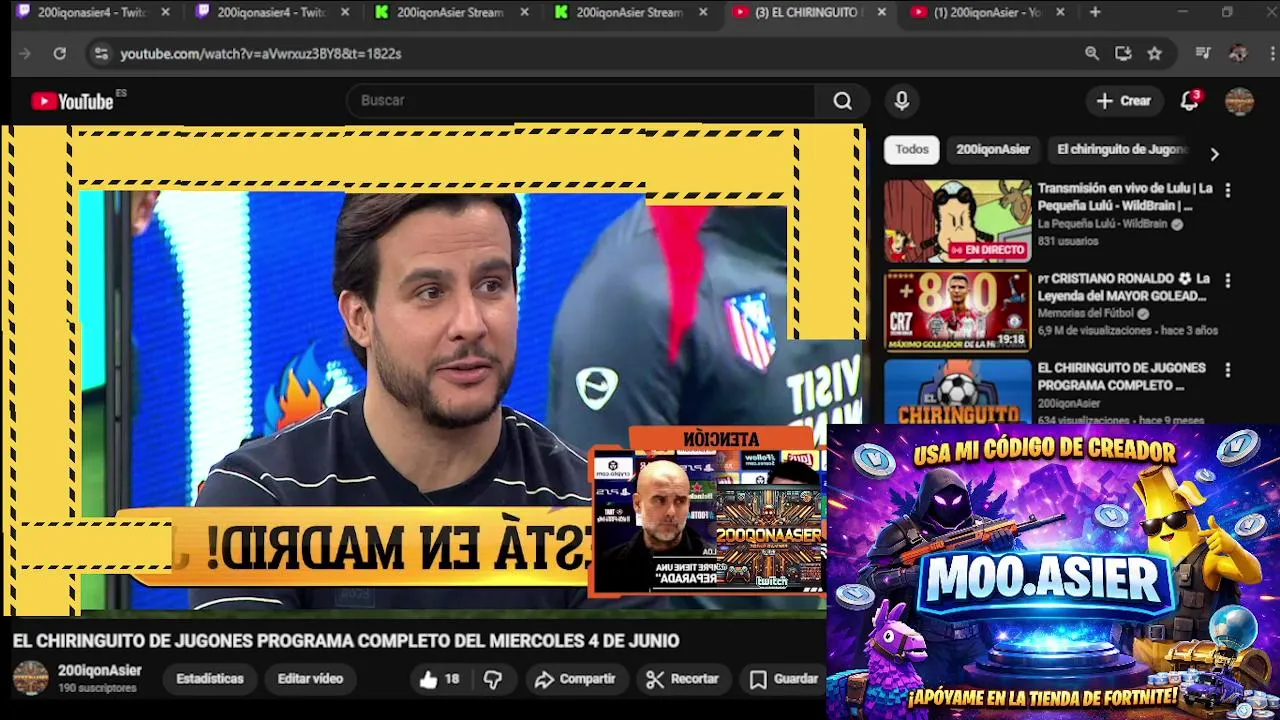1280x720 pixels.
Task: Click Transmisión en vivo de Lulu title
Action: 1125,197
